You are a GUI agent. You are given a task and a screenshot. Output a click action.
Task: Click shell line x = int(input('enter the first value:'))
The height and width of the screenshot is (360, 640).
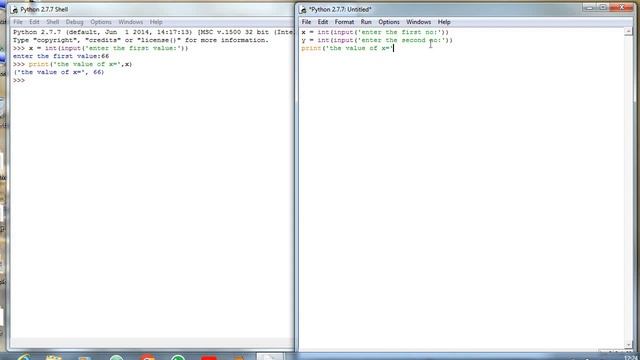pyautogui.click(x=100, y=48)
